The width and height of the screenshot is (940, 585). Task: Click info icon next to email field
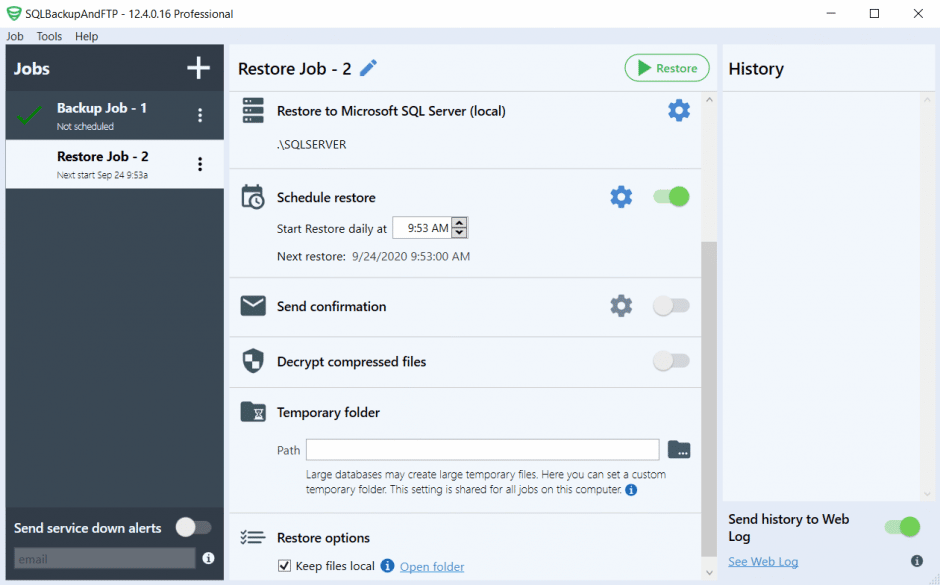click(x=208, y=558)
